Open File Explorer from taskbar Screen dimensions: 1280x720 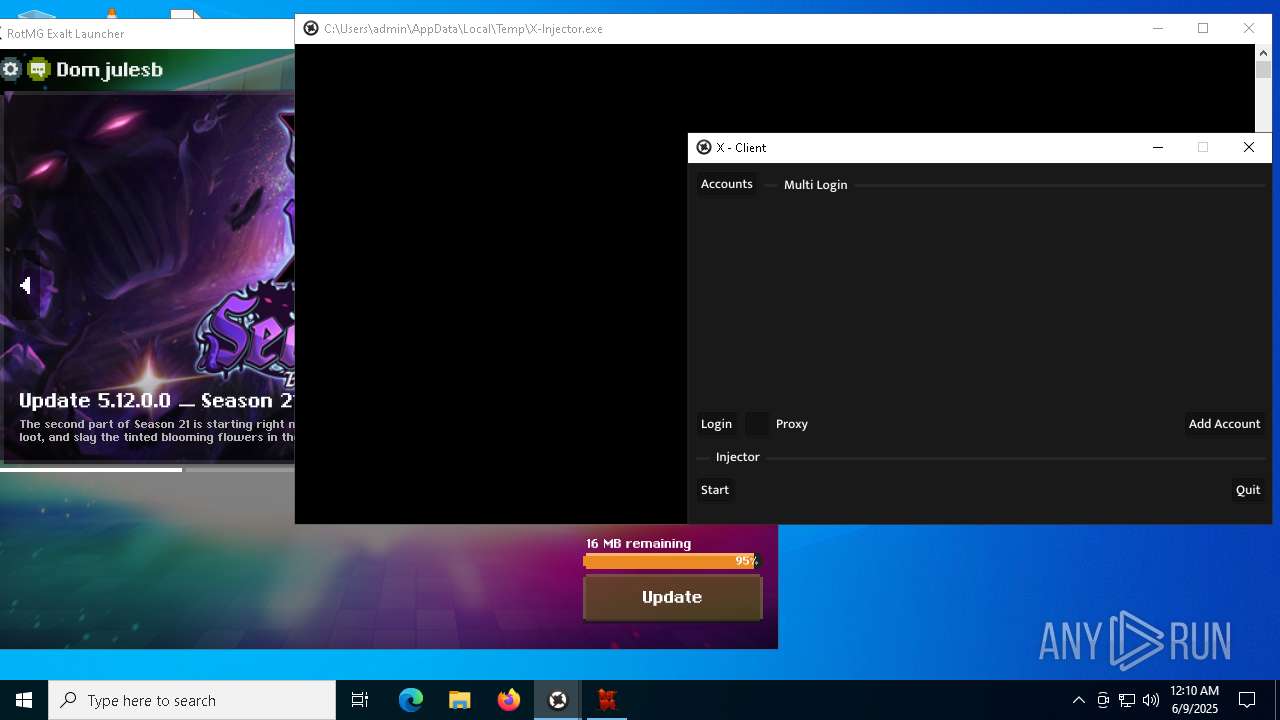(x=460, y=700)
